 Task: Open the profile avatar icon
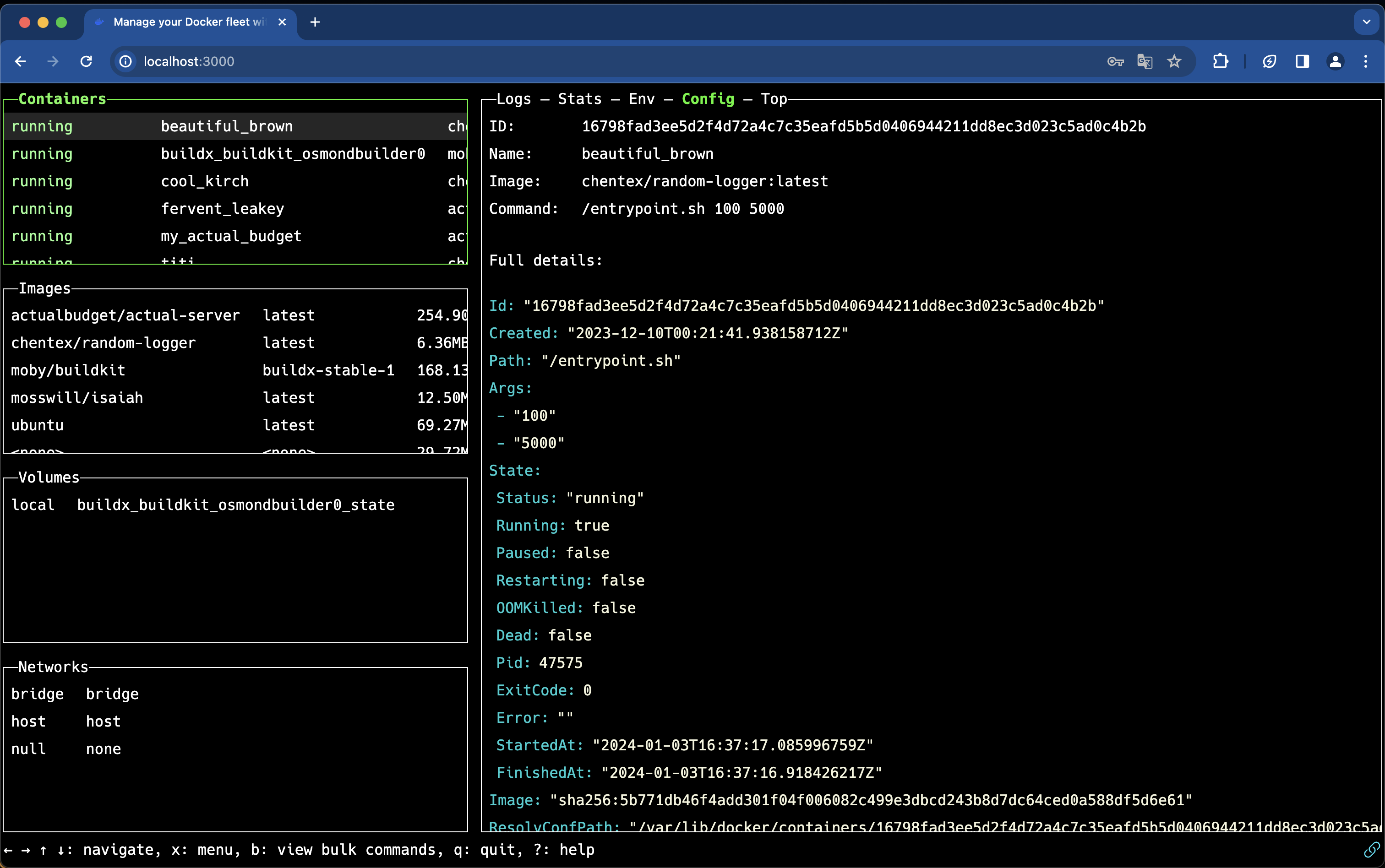[1335, 61]
